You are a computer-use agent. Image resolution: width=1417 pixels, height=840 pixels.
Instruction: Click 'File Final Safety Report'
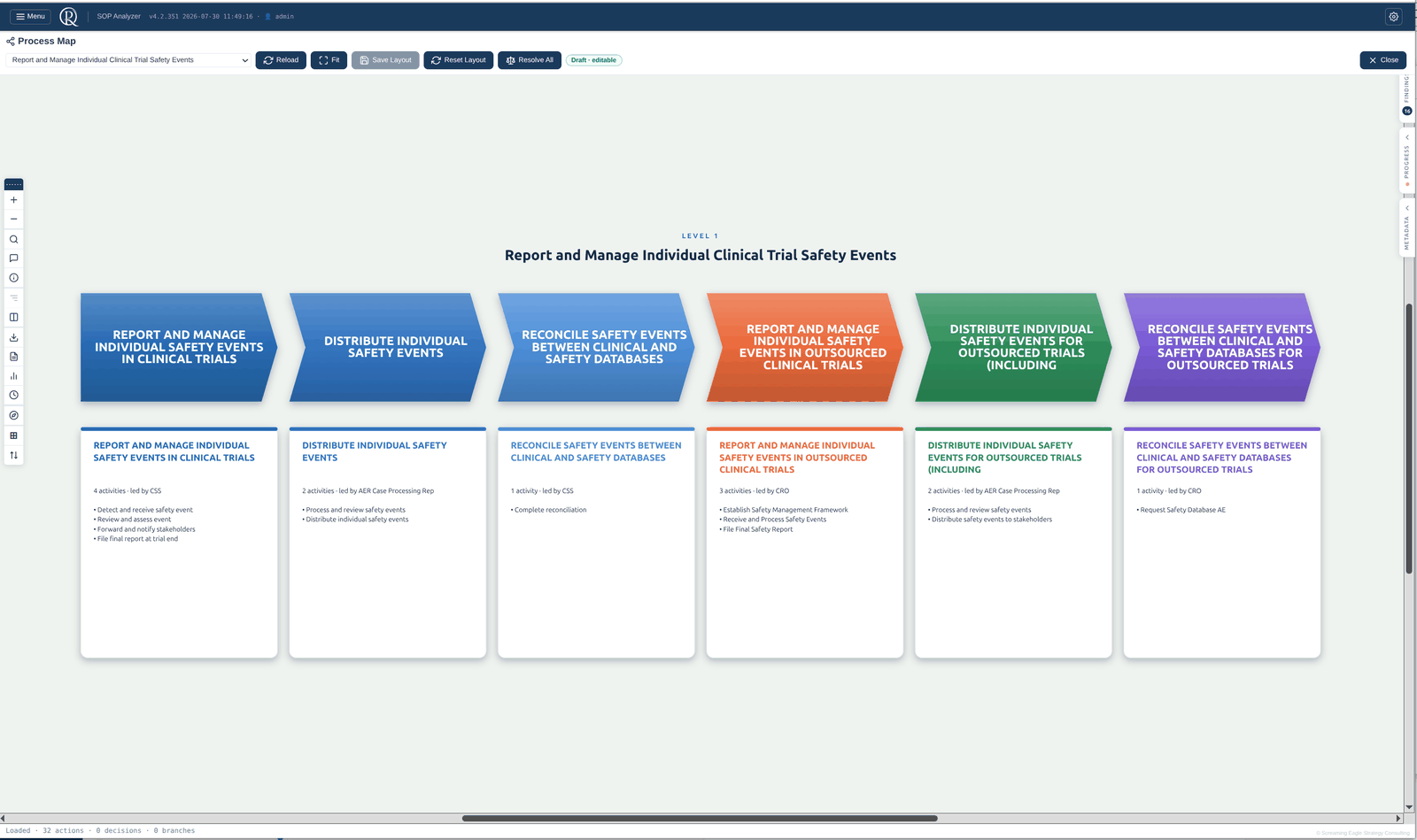756,529
